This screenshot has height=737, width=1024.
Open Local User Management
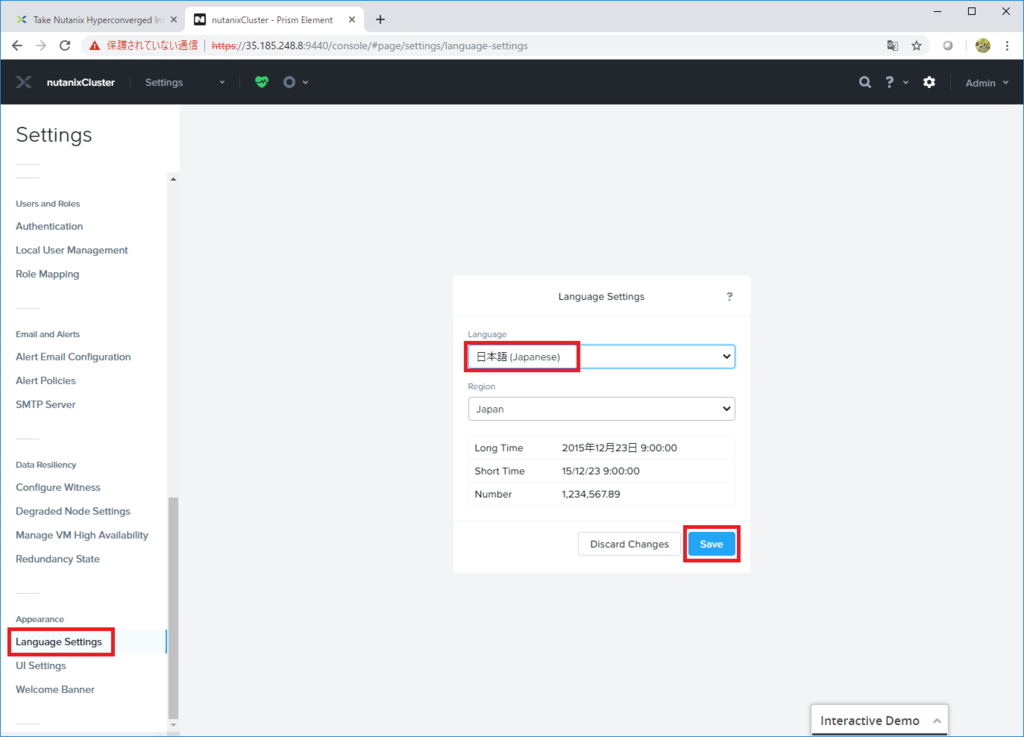(72, 250)
